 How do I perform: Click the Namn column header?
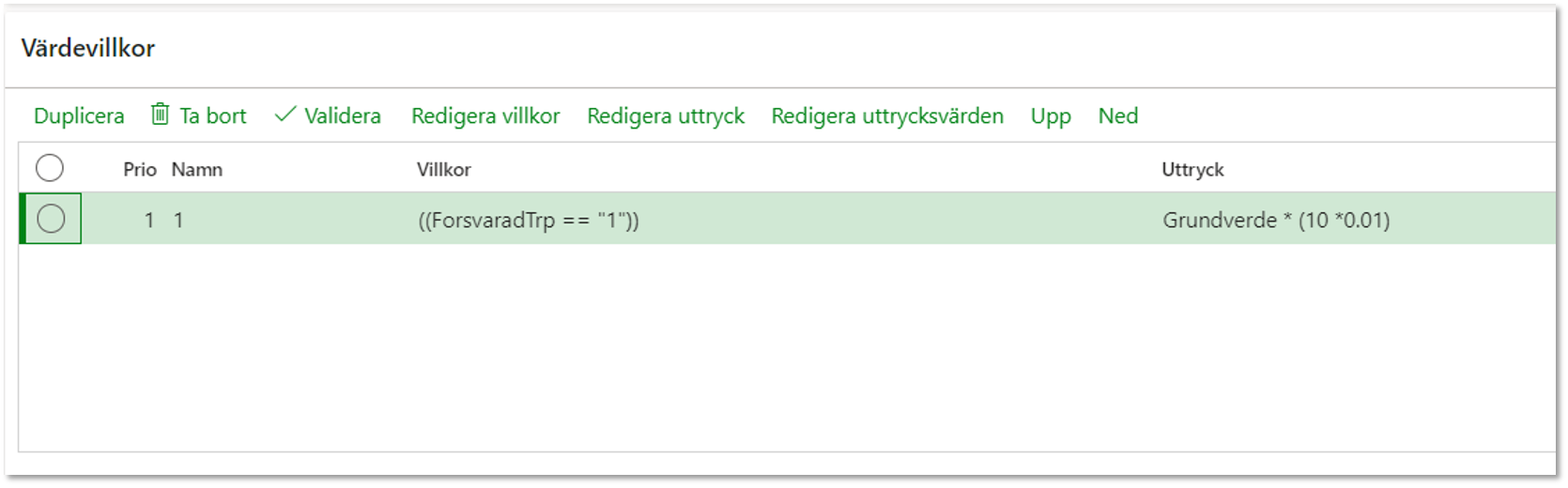[x=197, y=170]
